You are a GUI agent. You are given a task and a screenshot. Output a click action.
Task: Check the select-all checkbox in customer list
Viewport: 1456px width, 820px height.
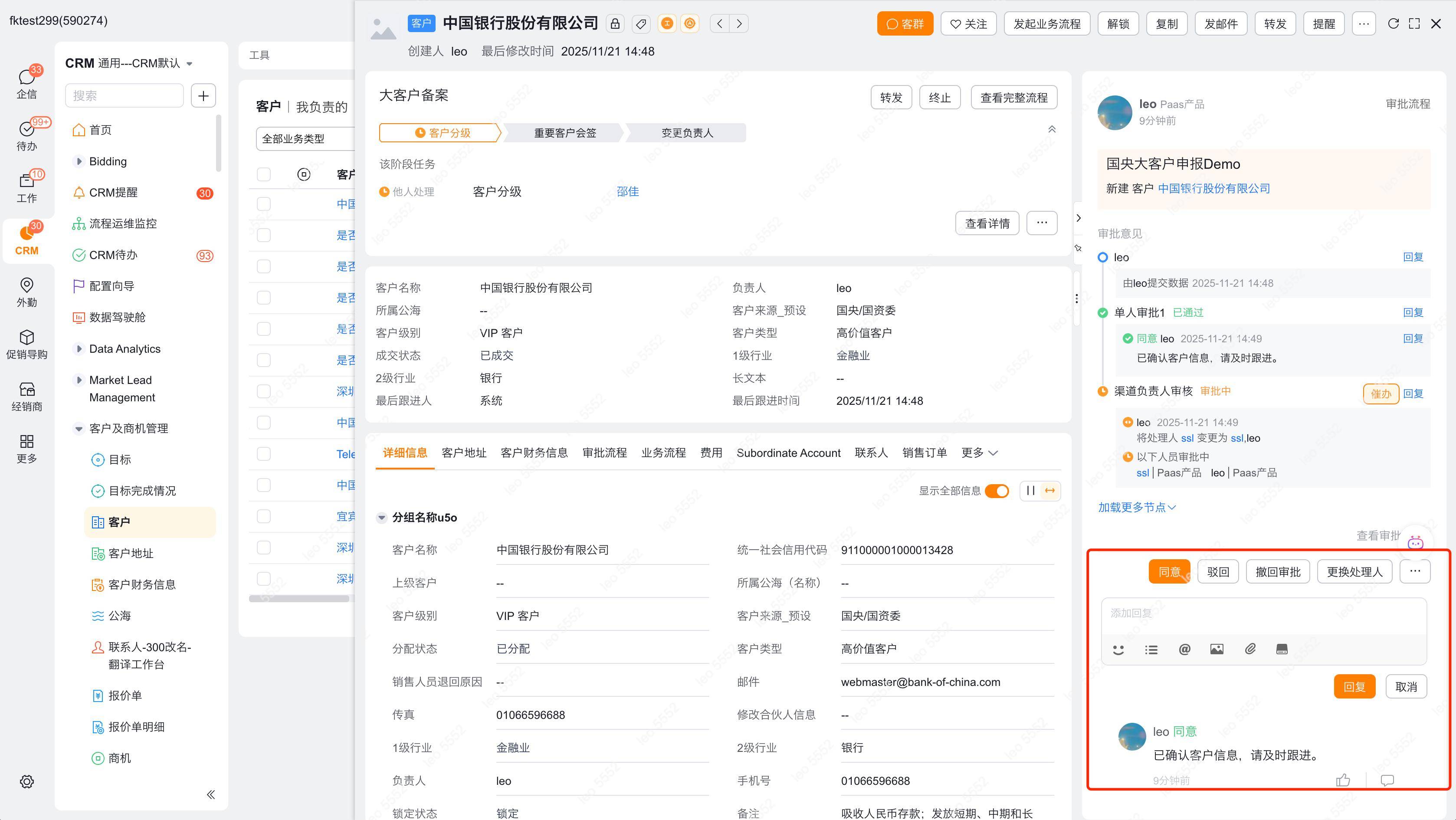coord(264,174)
